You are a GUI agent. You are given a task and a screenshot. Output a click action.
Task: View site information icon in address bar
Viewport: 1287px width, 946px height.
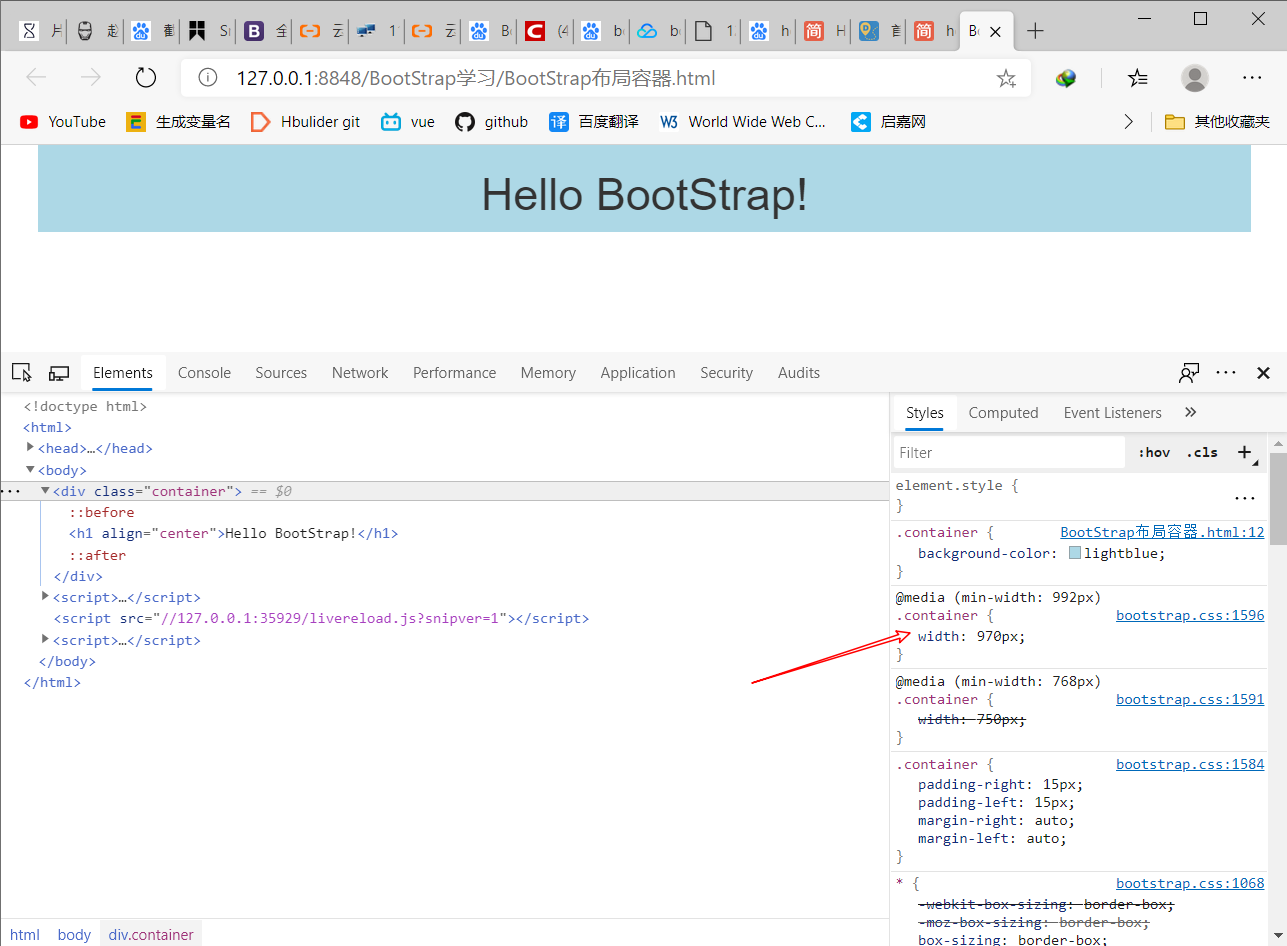coord(207,78)
